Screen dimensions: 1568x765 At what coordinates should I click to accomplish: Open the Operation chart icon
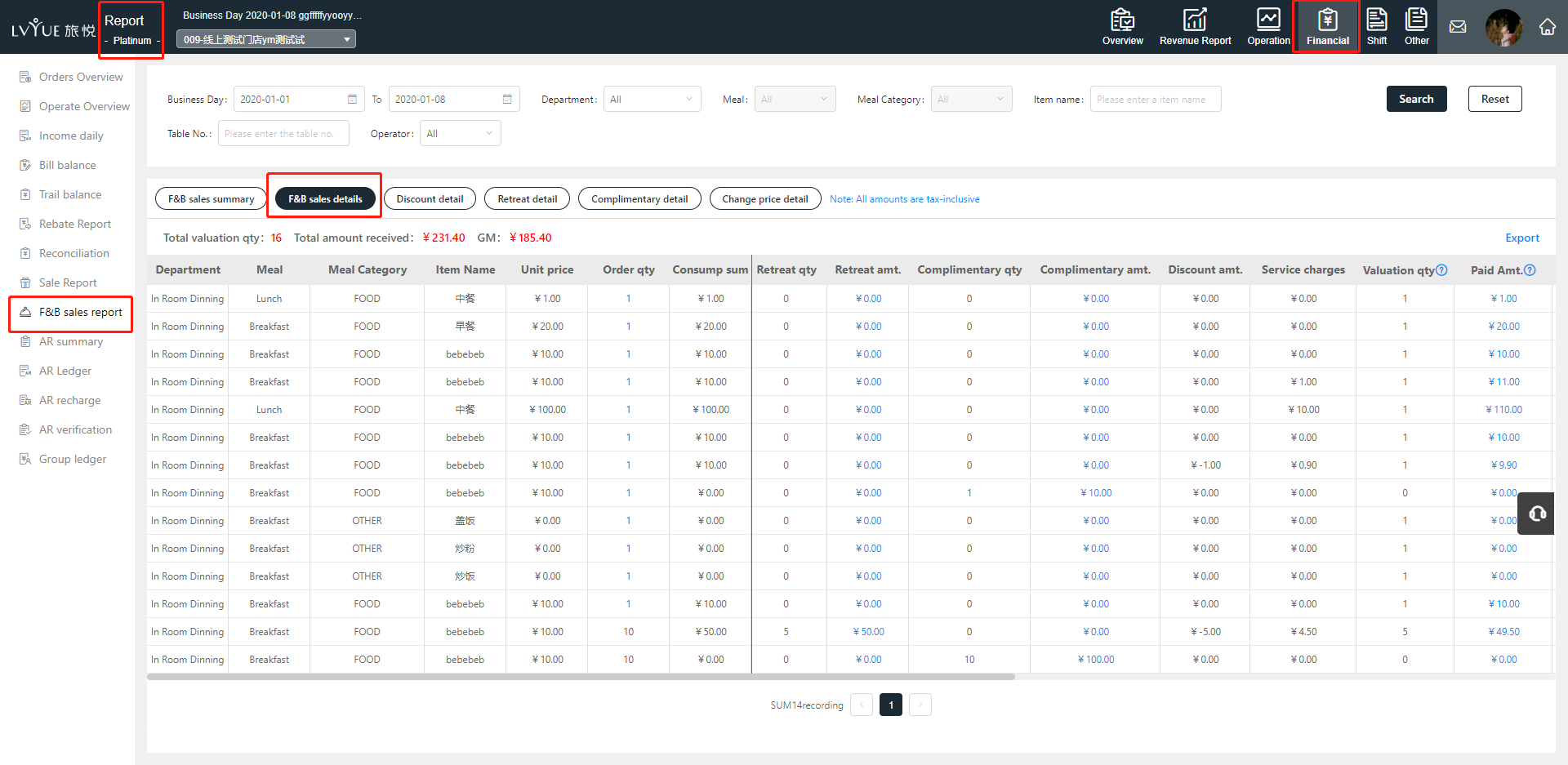click(x=1268, y=27)
